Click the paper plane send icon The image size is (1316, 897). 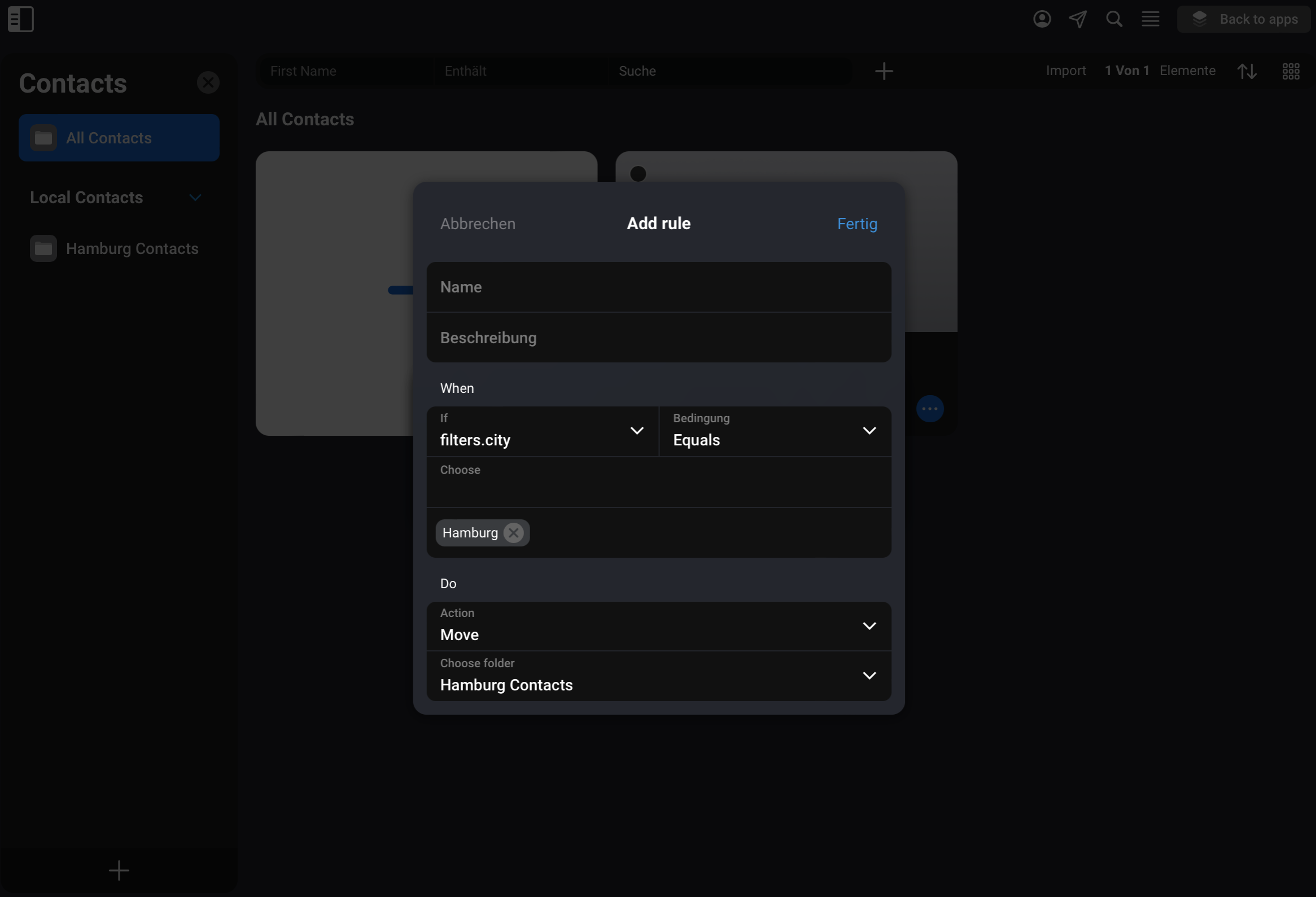point(1078,19)
